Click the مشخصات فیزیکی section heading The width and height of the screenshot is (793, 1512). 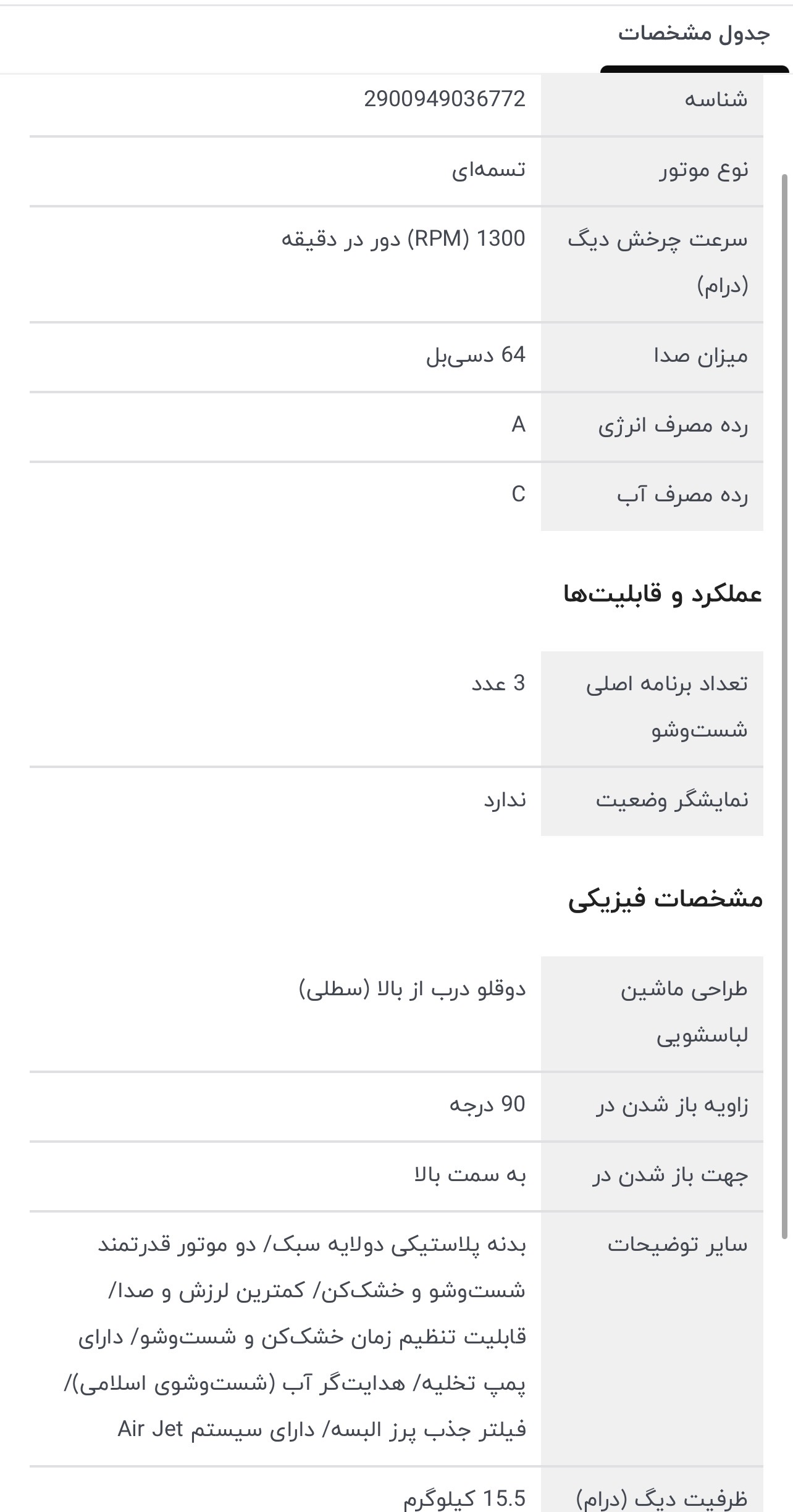click(x=665, y=899)
